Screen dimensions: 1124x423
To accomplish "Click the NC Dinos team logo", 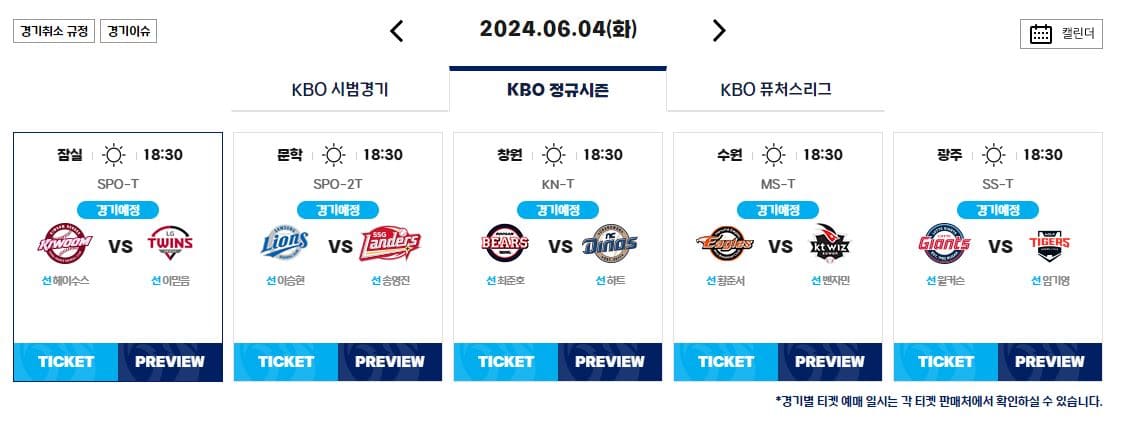I will [610, 244].
